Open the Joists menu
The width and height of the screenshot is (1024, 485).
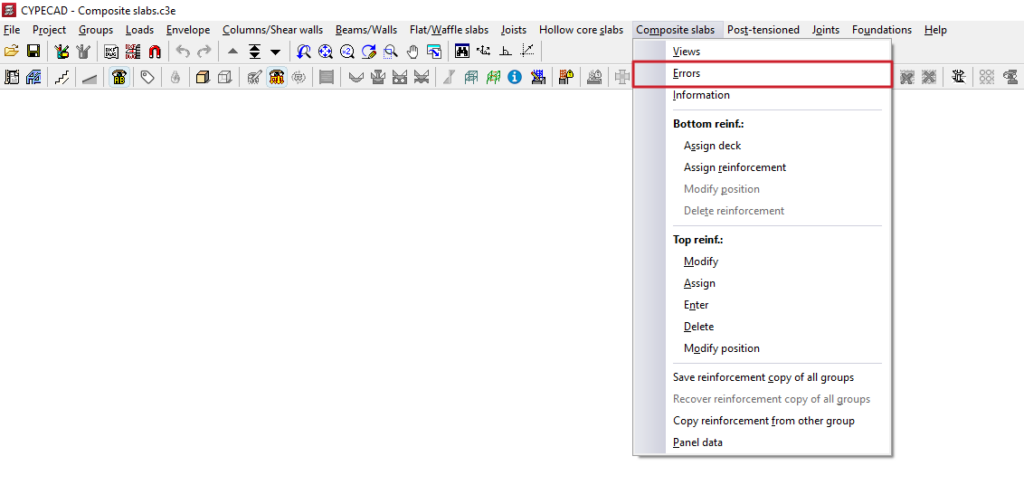[x=514, y=30]
